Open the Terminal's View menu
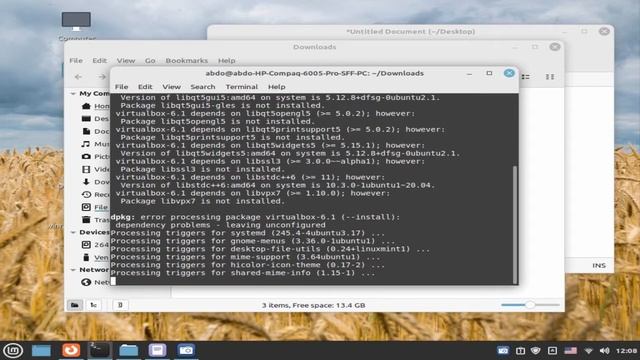 point(171,87)
